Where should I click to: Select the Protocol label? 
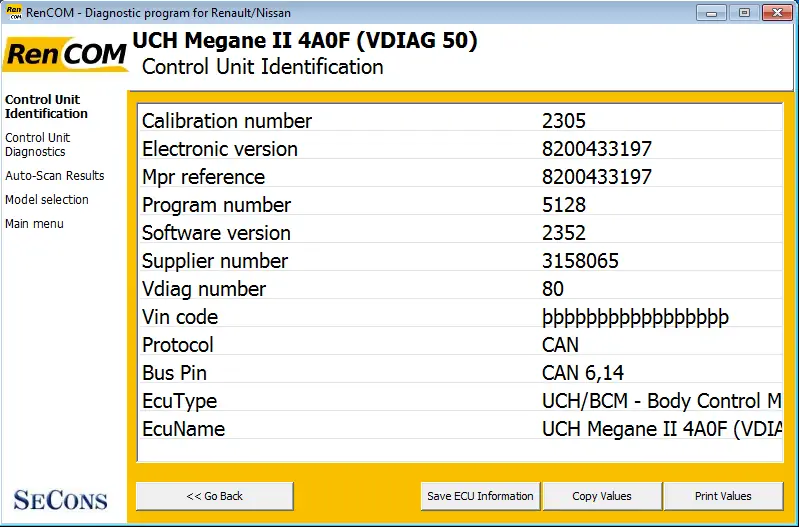click(177, 346)
